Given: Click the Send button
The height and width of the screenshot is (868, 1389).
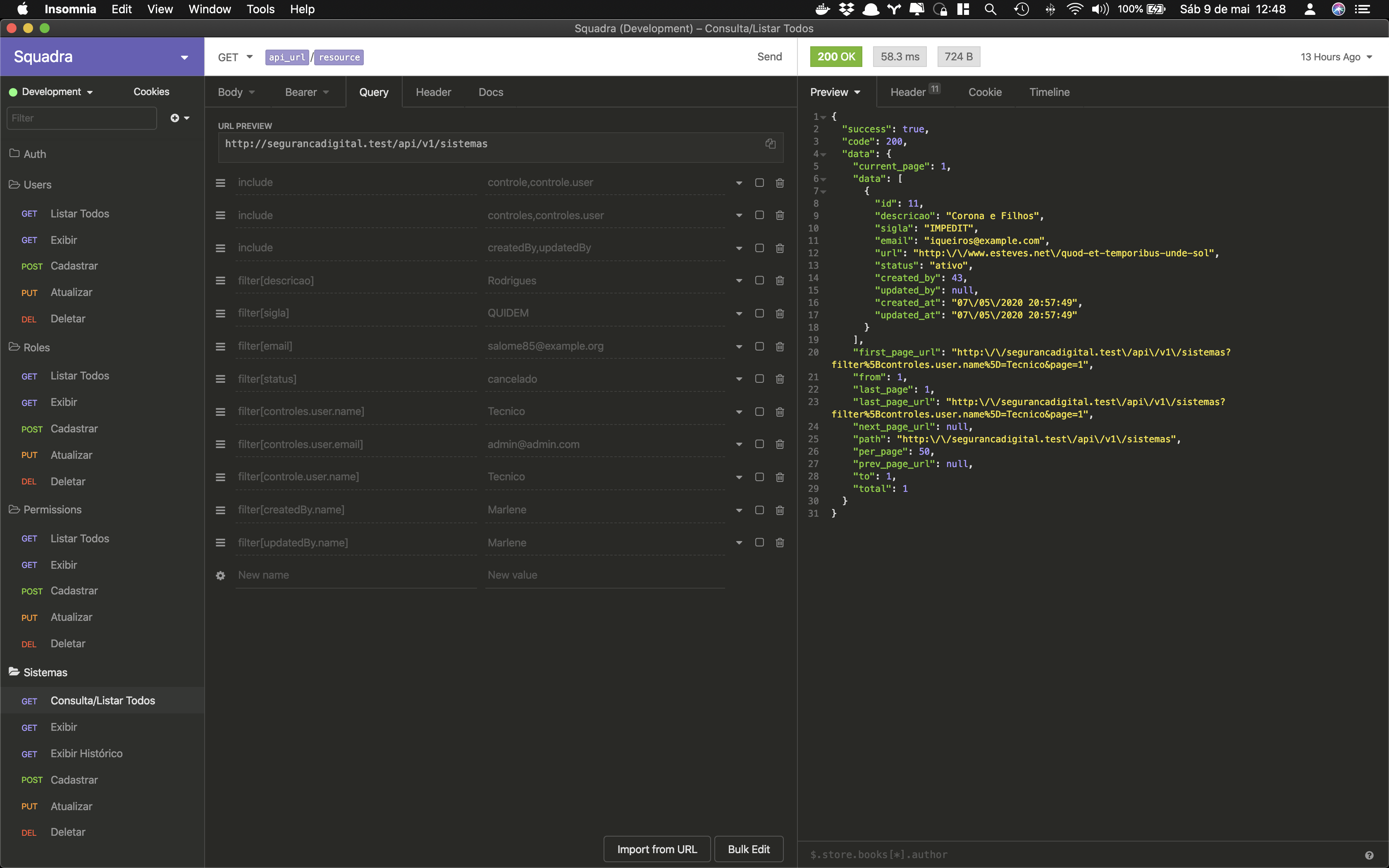Looking at the screenshot, I should click(x=769, y=57).
